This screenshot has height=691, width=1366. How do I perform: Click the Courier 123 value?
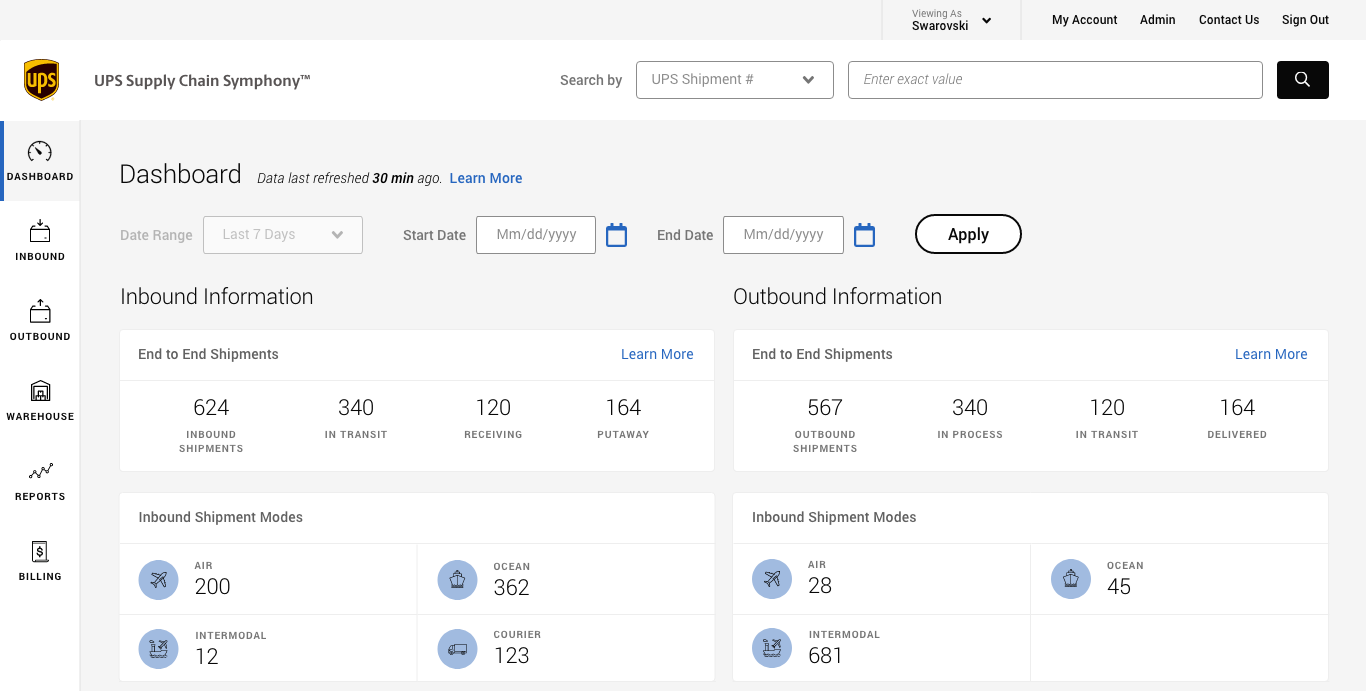coord(511,656)
